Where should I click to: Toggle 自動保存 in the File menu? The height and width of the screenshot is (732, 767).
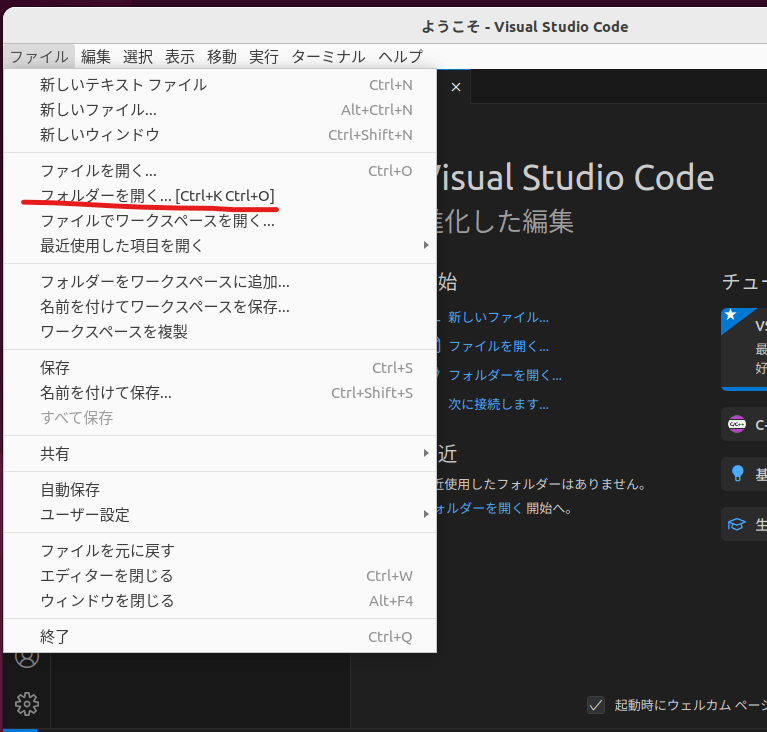coord(220,490)
